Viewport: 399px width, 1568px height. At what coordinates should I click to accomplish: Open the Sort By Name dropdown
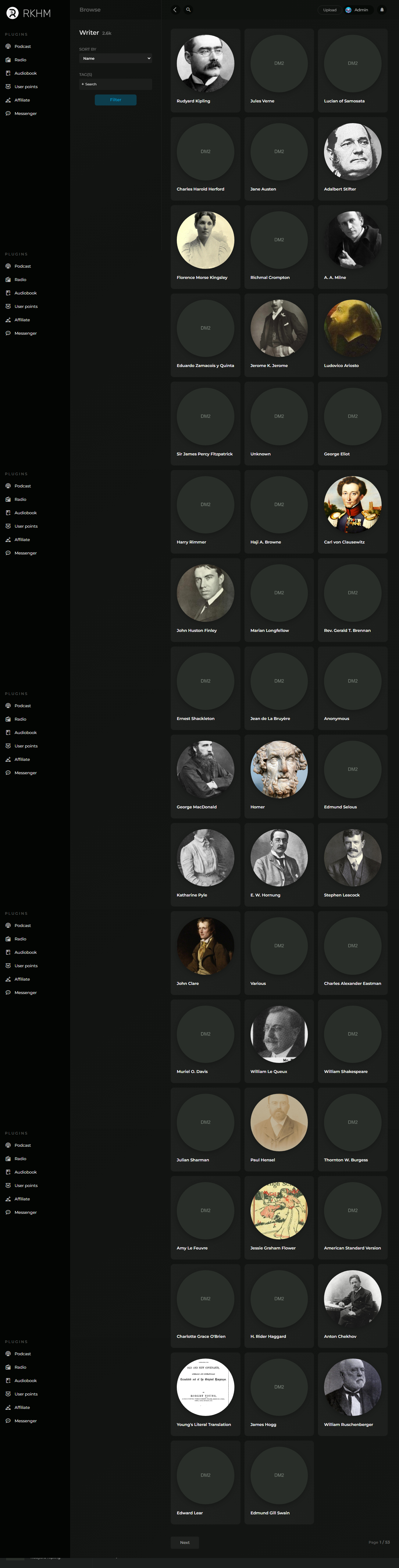coord(116,59)
